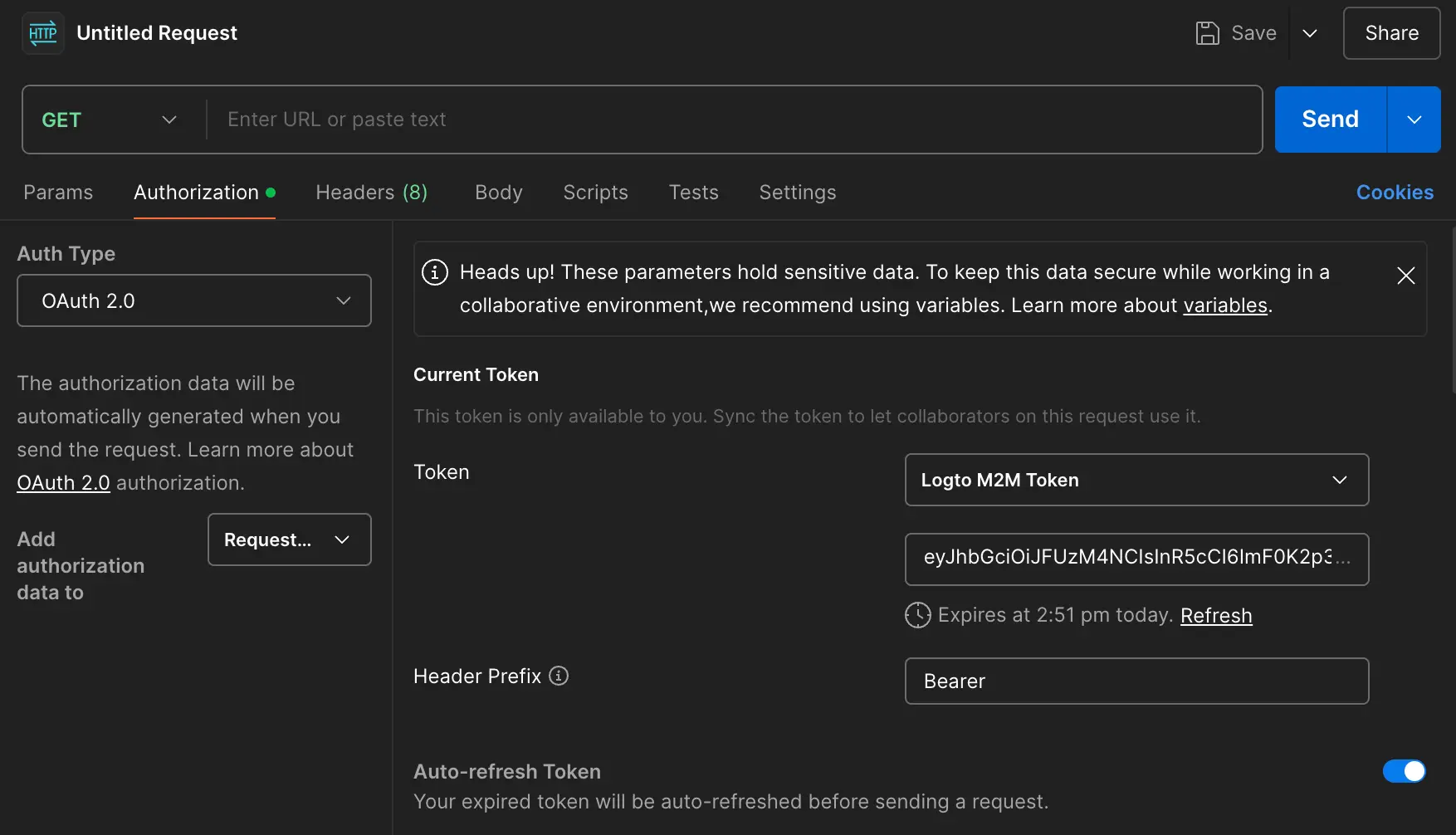Open the Cookies link
1456x835 pixels.
[x=1395, y=193]
